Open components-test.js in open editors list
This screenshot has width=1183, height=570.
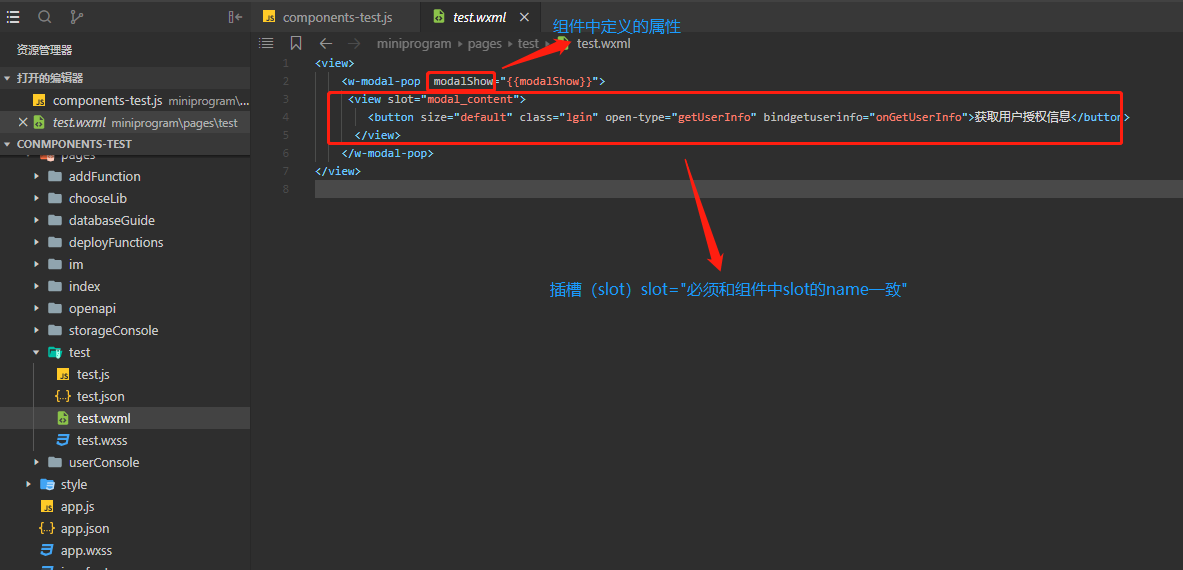[x=124, y=100]
